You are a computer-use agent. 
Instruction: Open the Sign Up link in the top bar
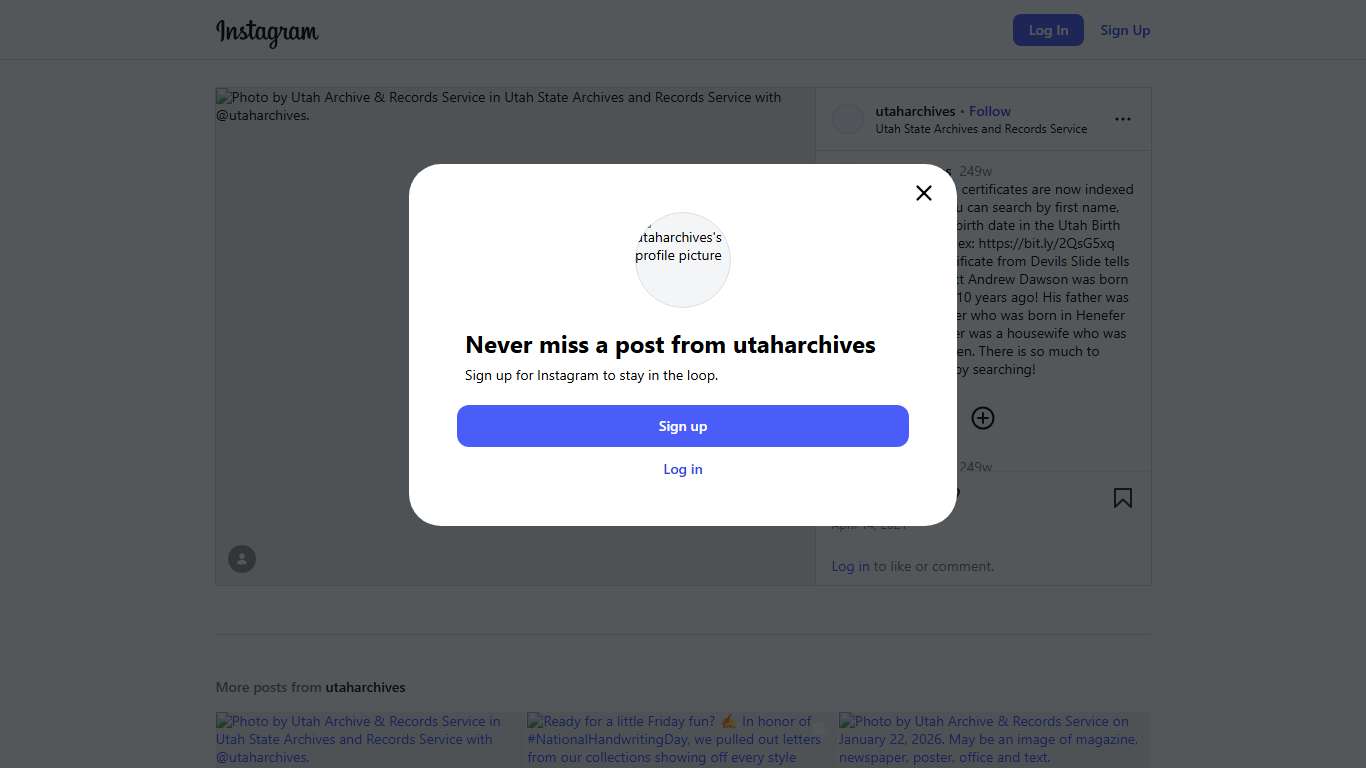point(1125,30)
